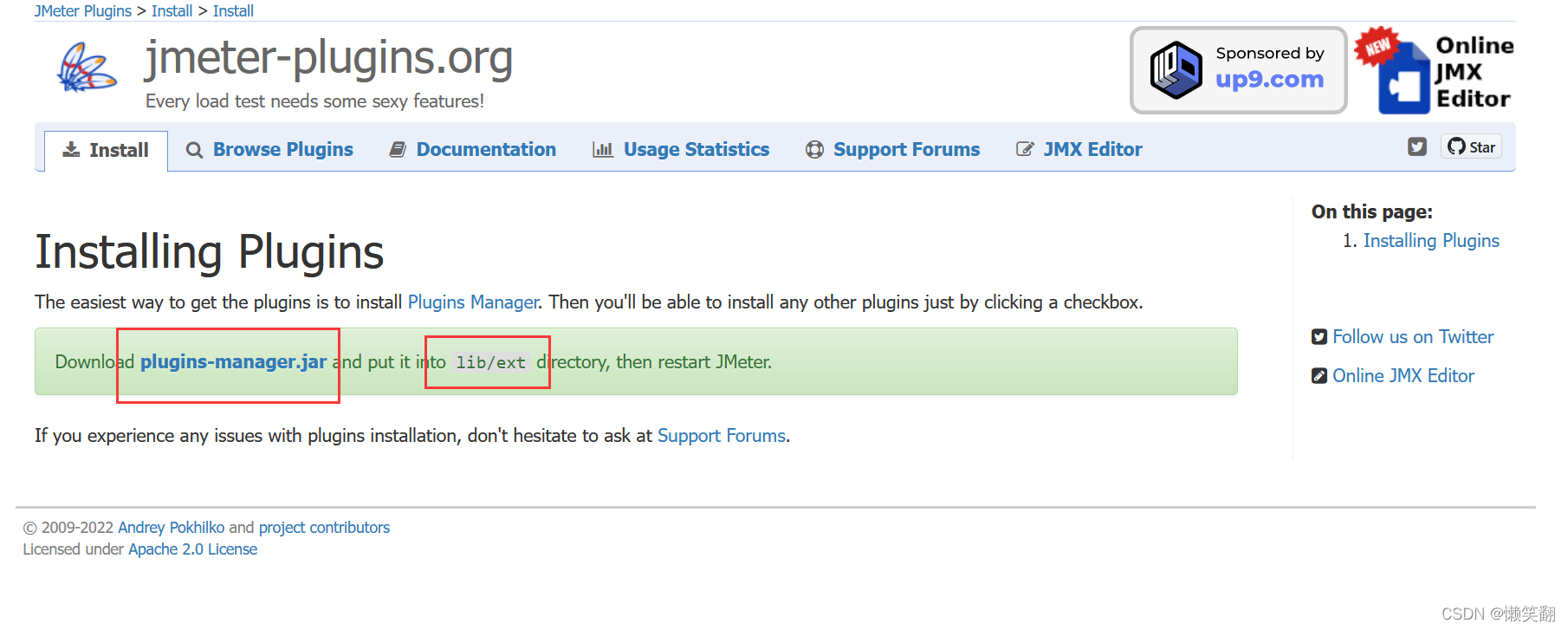Click the first Install breadcrumb link
1568x630 pixels.
(172, 11)
